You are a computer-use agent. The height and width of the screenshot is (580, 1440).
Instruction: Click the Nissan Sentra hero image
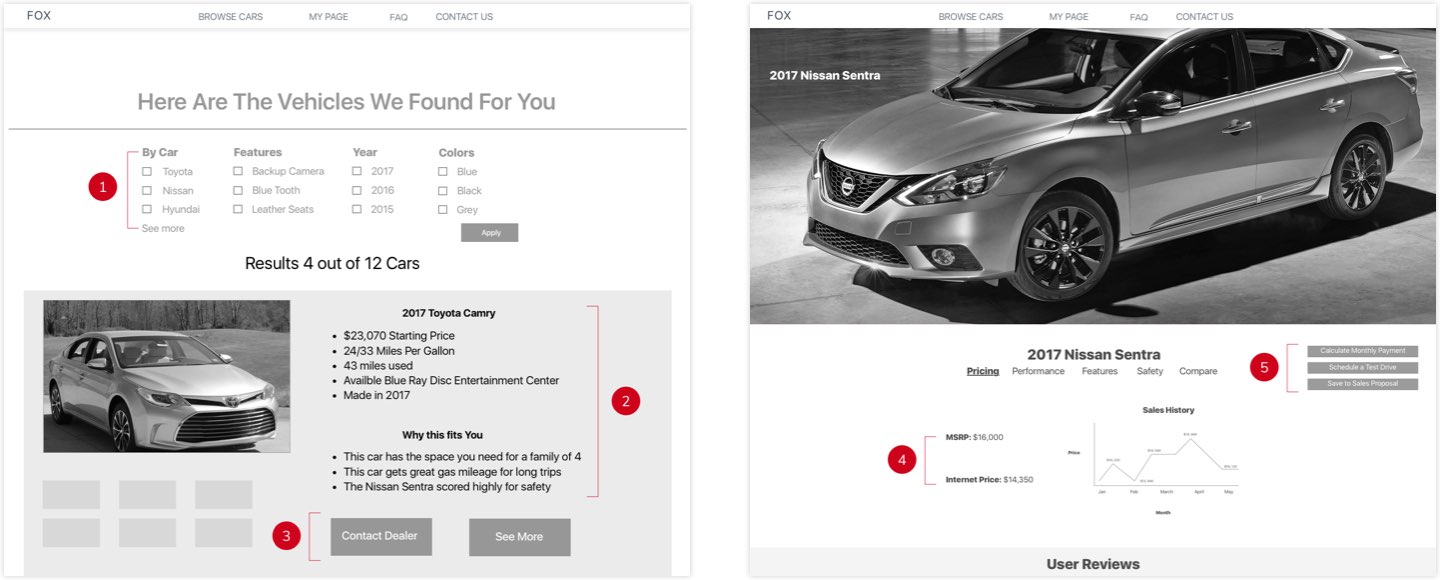point(1093,176)
